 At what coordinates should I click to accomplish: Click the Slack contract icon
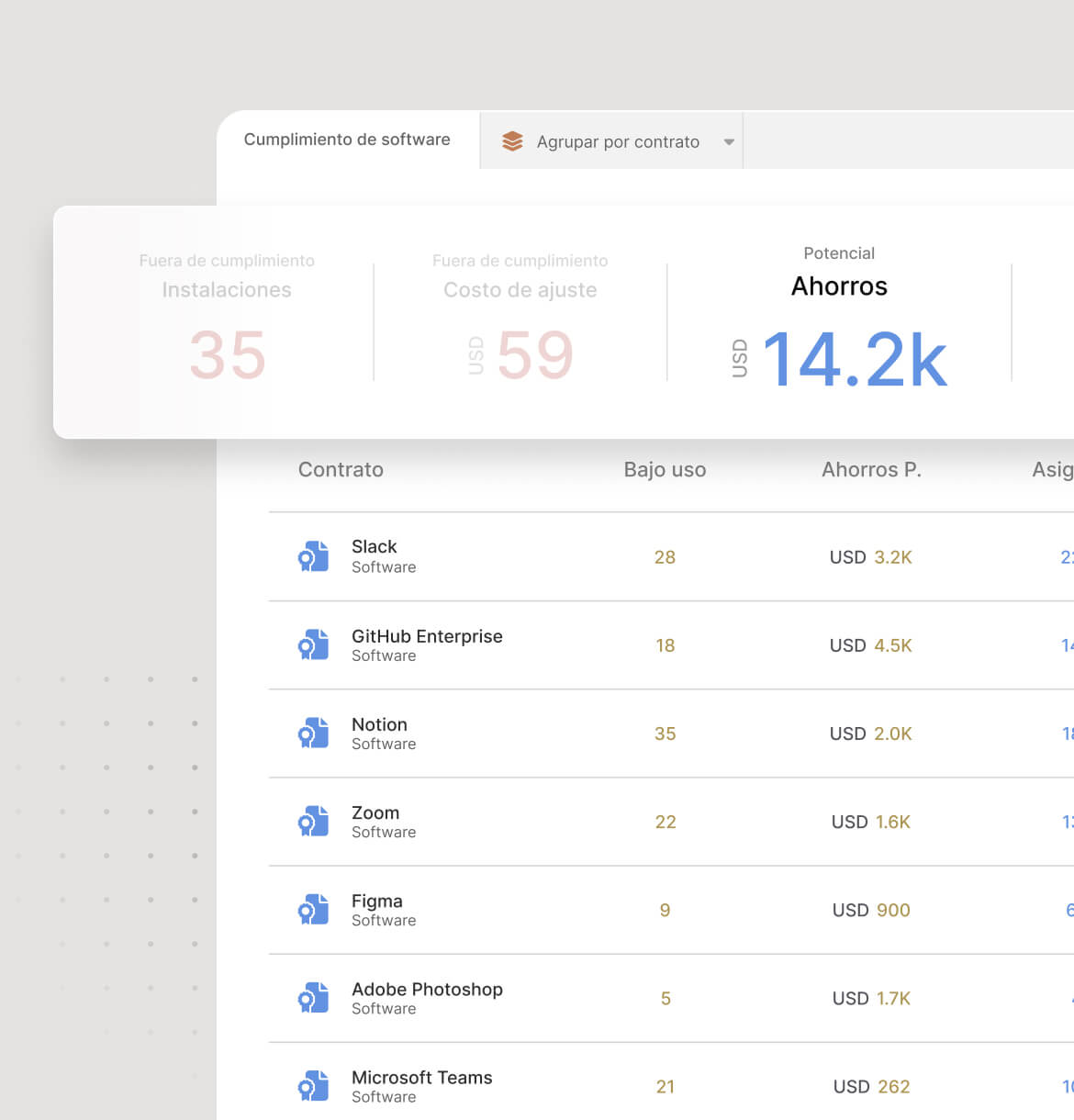click(314, 556)
